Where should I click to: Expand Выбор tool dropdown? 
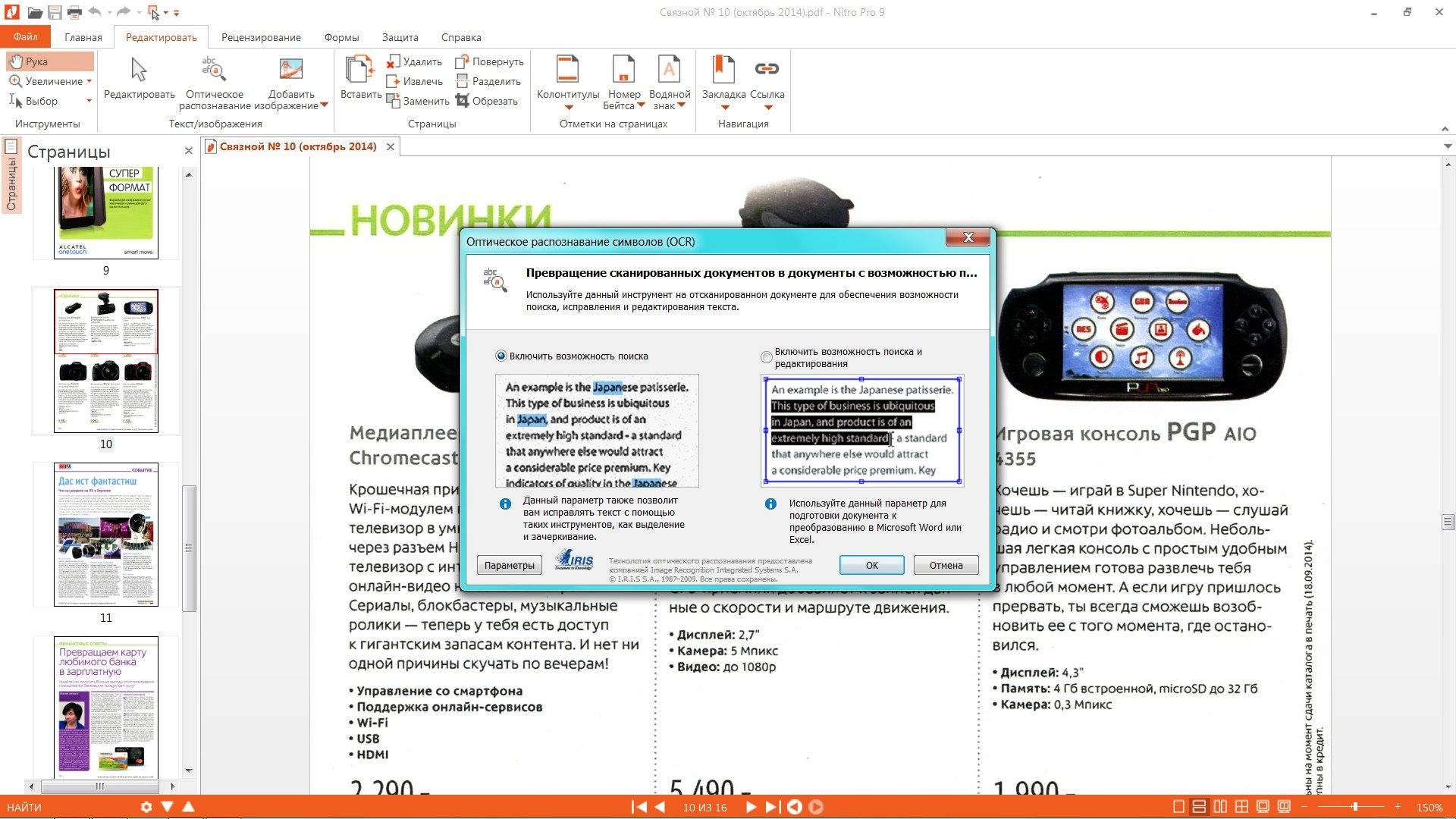(x=89, y=101)
